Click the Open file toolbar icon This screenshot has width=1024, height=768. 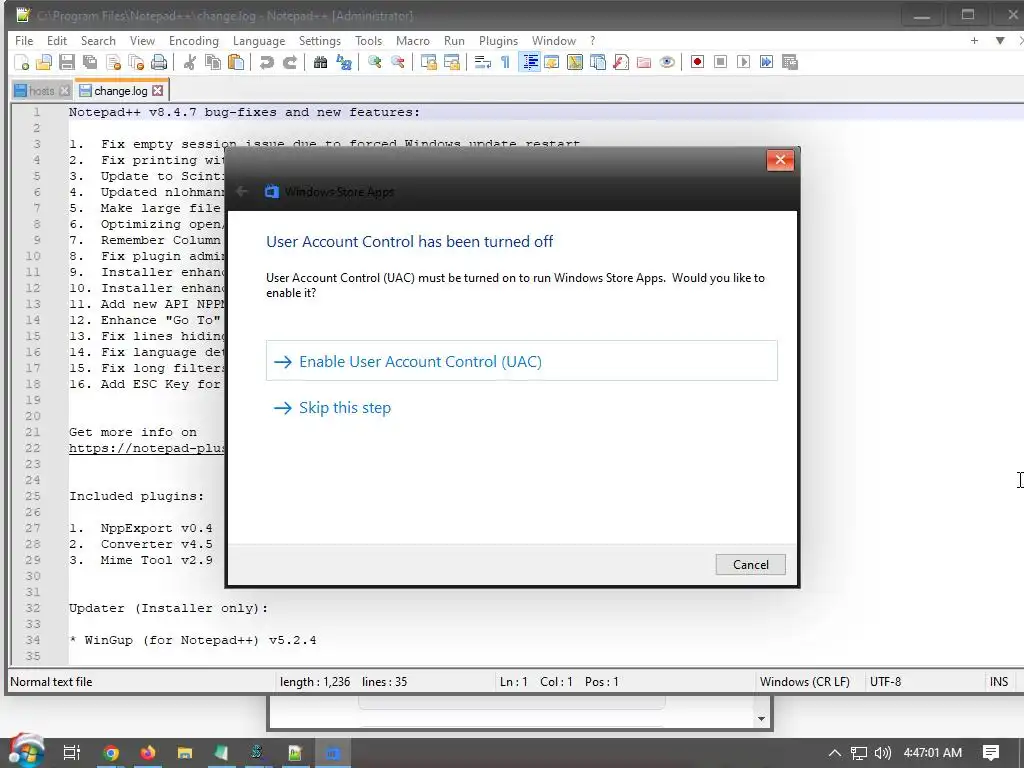pos(44,62)
